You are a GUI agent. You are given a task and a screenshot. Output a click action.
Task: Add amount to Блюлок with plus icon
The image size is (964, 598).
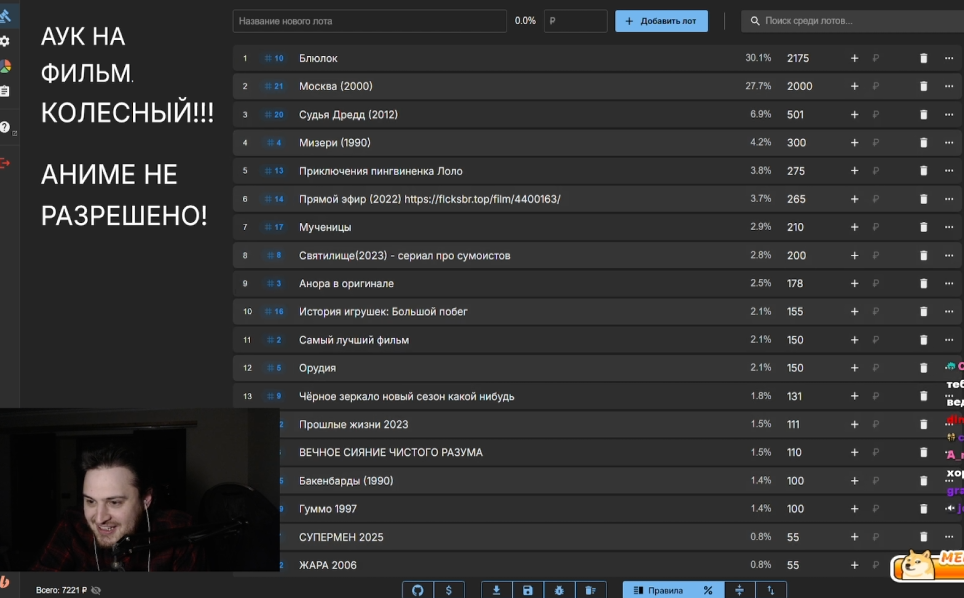coord(854,58)
